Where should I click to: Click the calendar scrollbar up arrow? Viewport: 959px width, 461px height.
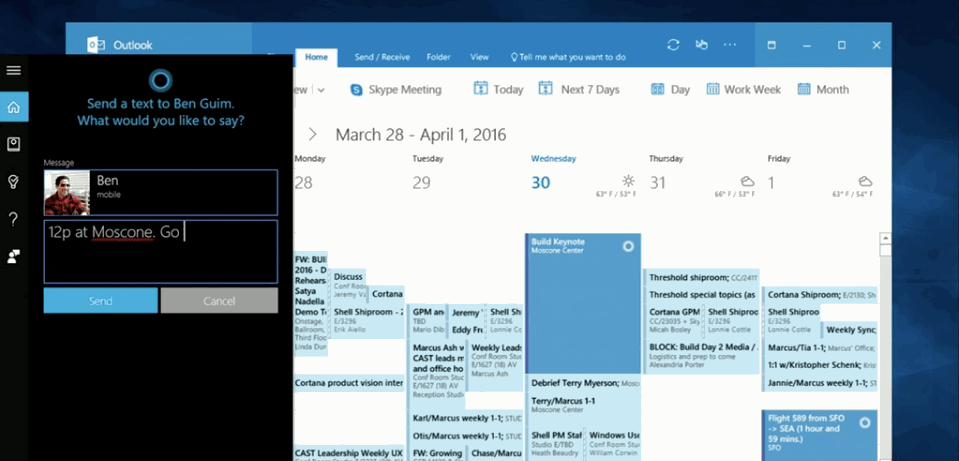[x=885, y=238]
